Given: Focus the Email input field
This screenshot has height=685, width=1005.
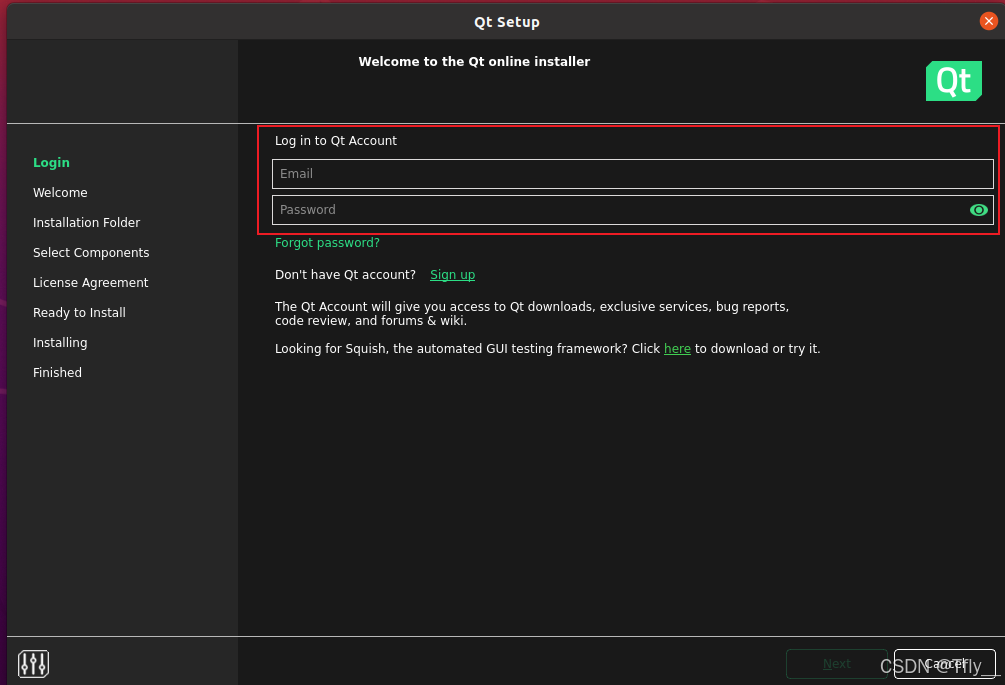Looking at the screenshot, I should point(633,174).
